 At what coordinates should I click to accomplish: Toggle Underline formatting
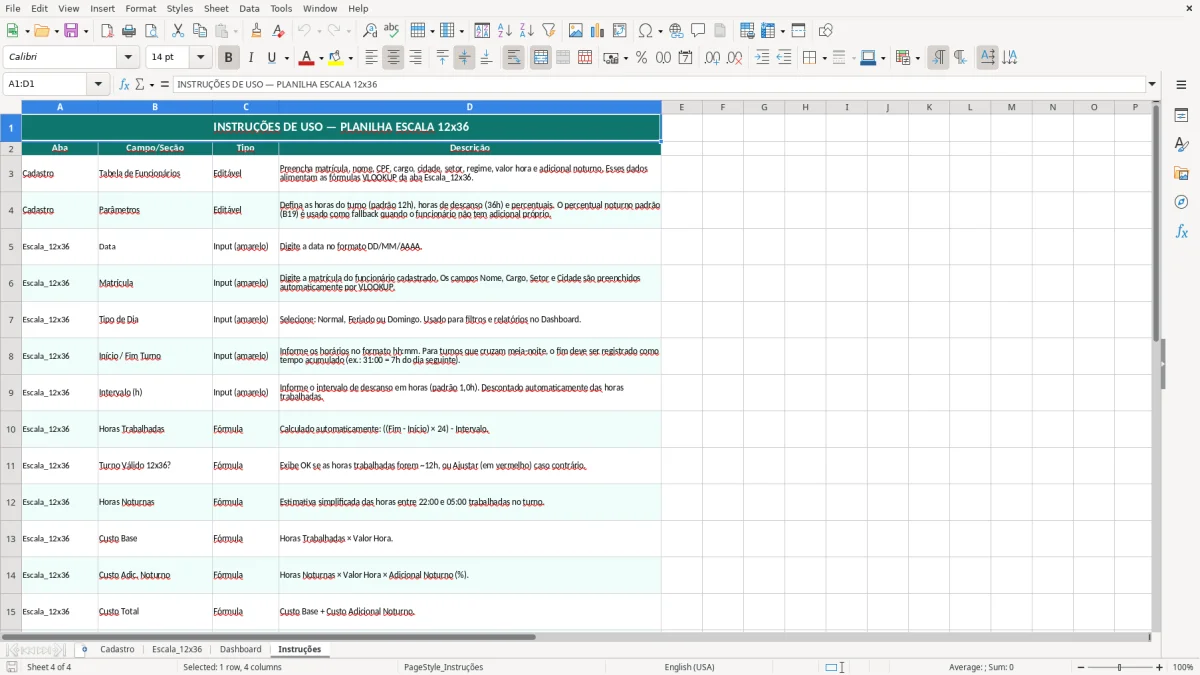[x=272, y=58]
